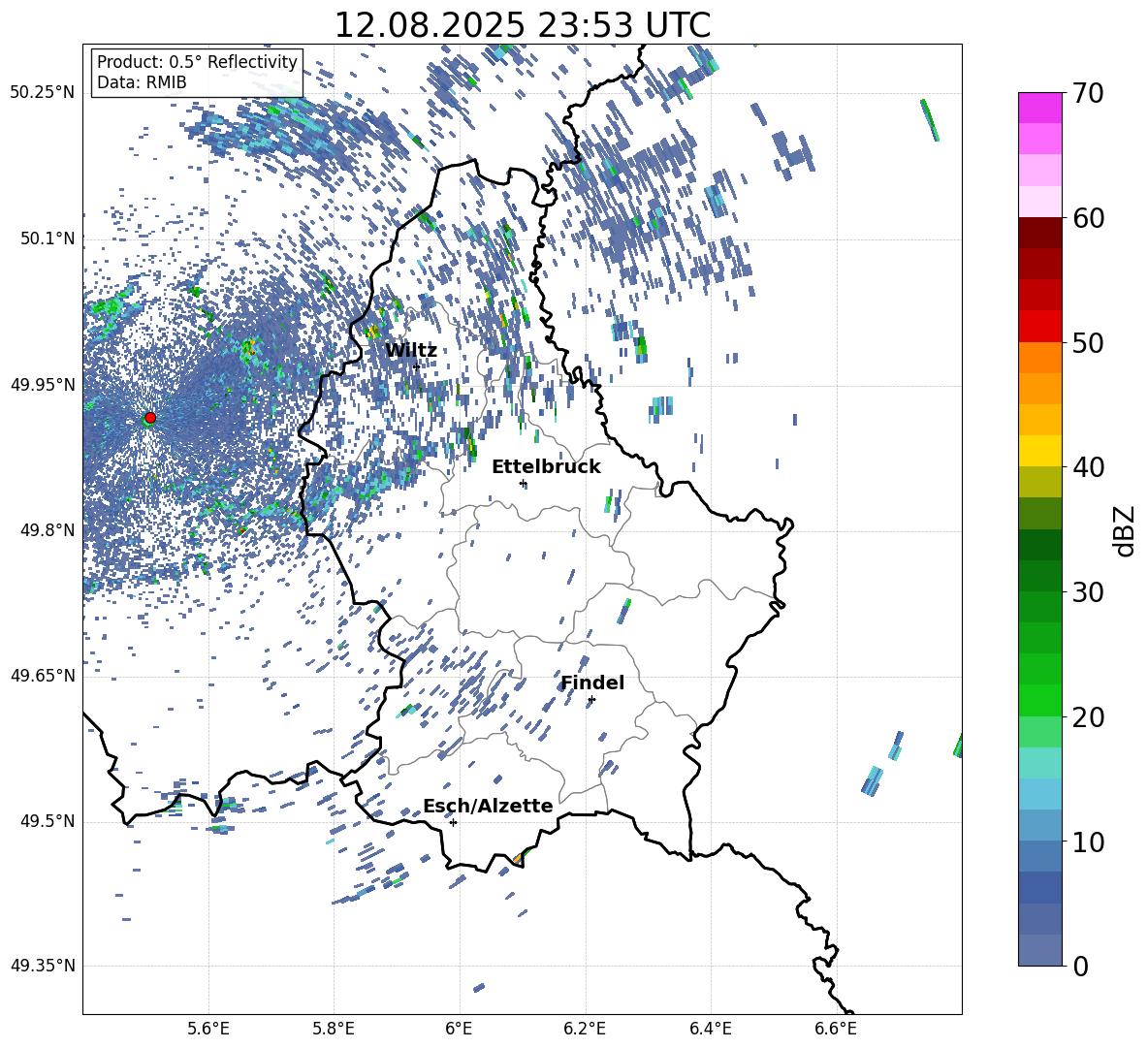Click the Ettelbruck city label
Viewport: 1148px width, 1048px height.
[546, 467]
